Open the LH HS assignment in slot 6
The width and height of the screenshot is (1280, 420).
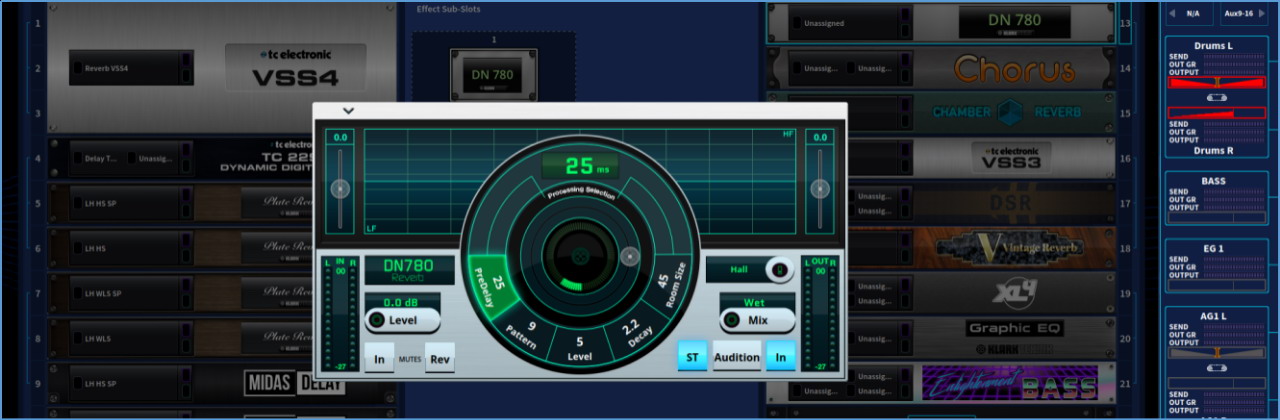tap(130, 248)
